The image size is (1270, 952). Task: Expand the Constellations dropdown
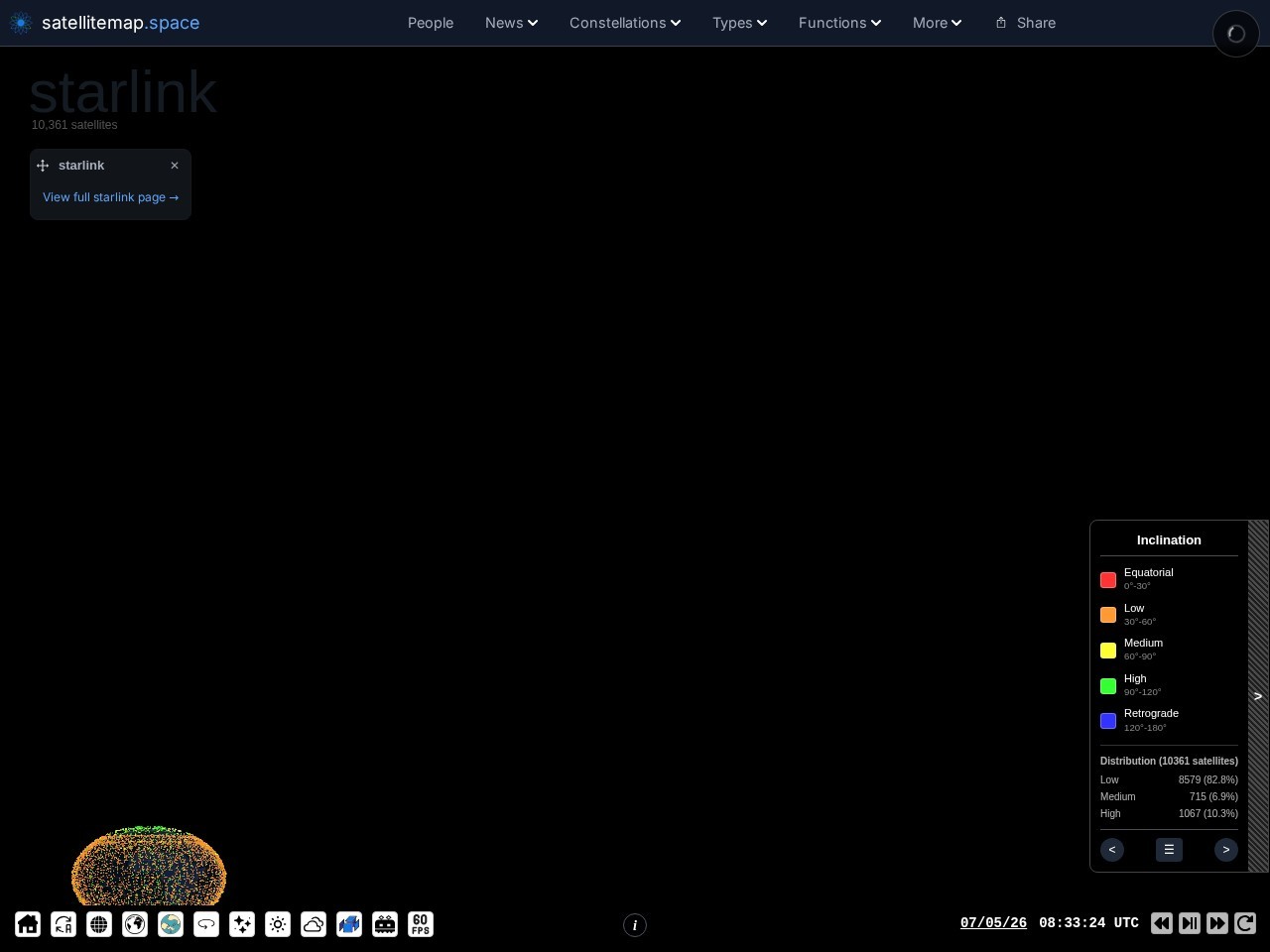(625, 23)
